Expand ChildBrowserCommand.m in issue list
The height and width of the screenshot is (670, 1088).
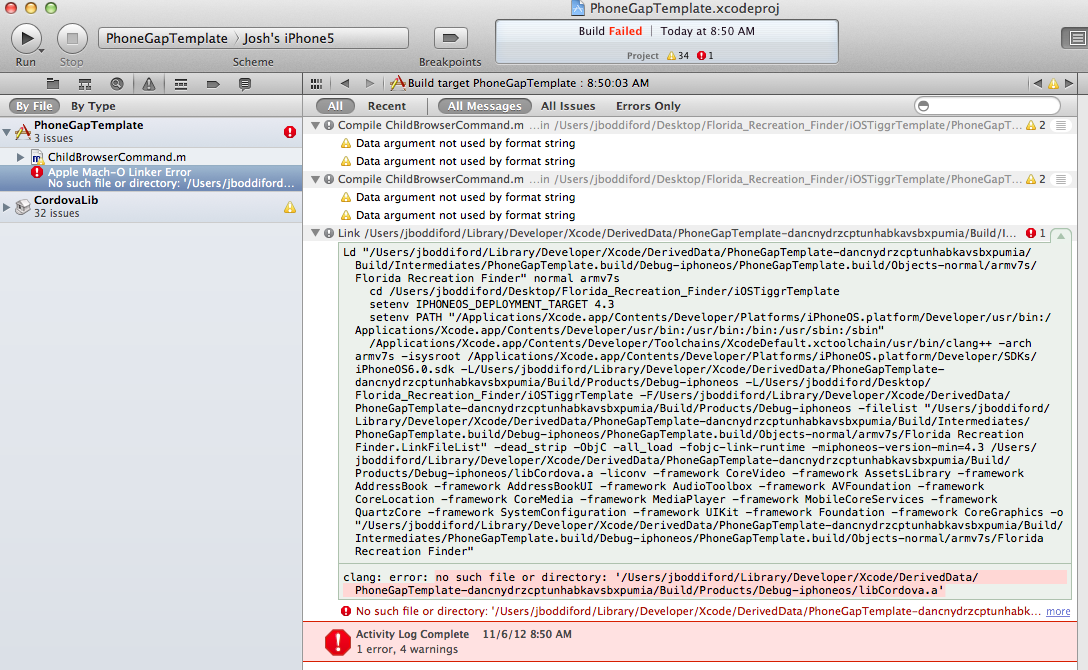pos(20,158)
